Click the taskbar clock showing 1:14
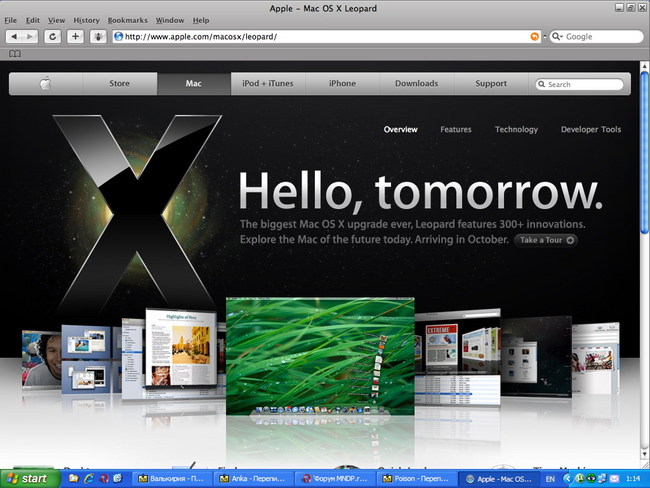The image size is (650, 488). pyautogui.click(x=633, y=479)
